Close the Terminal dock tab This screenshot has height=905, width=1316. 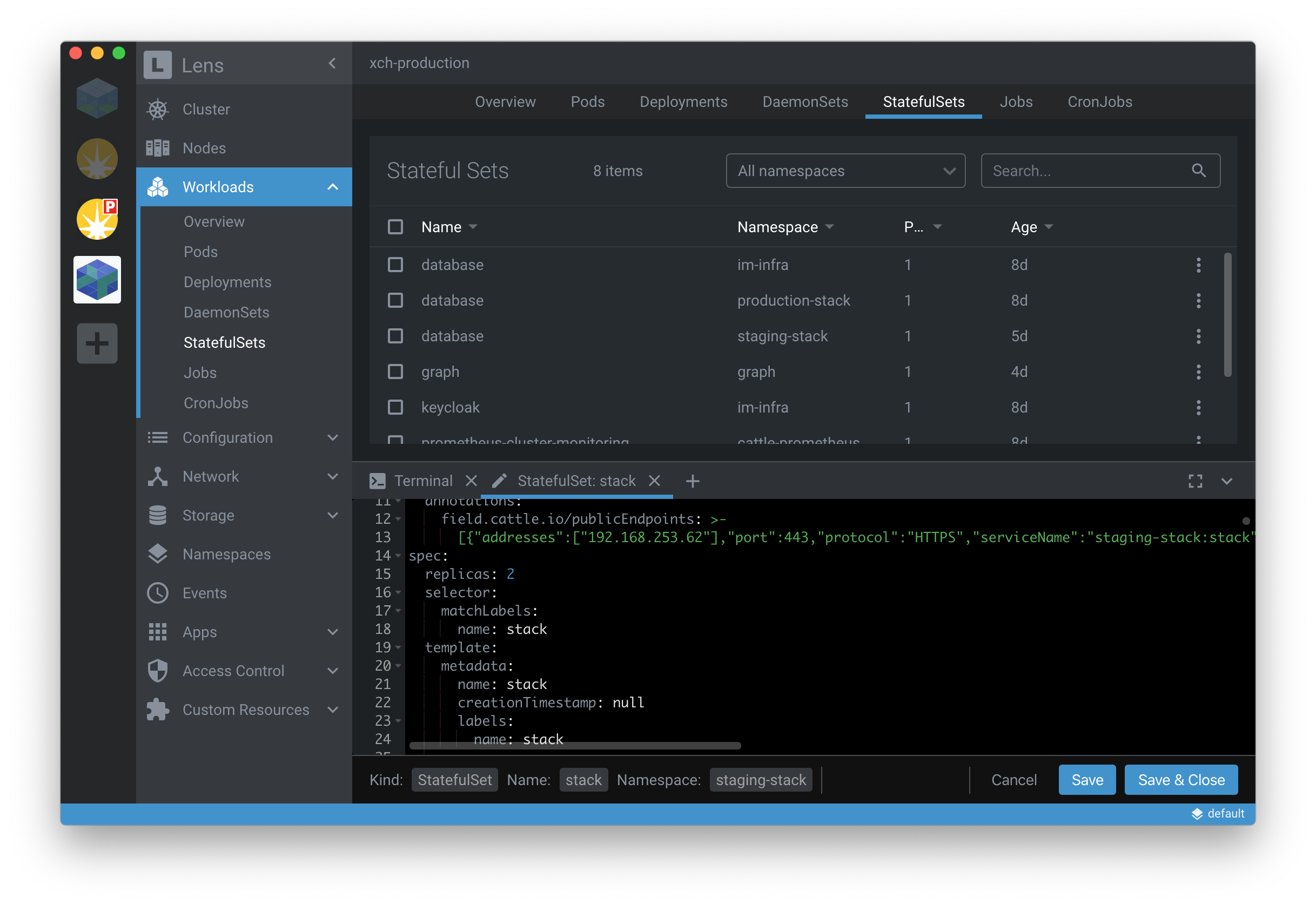coord(471,481)
